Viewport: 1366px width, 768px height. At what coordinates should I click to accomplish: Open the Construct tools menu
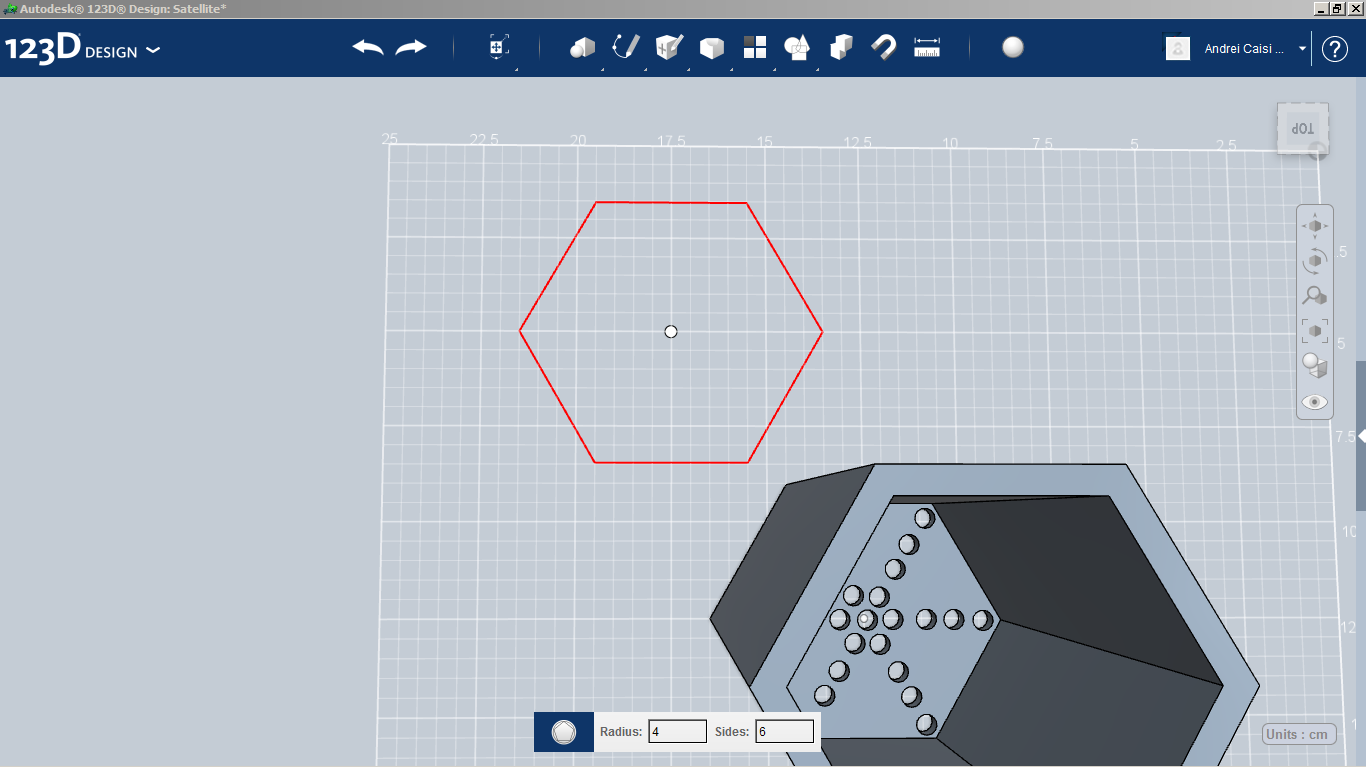coord(669,47)
